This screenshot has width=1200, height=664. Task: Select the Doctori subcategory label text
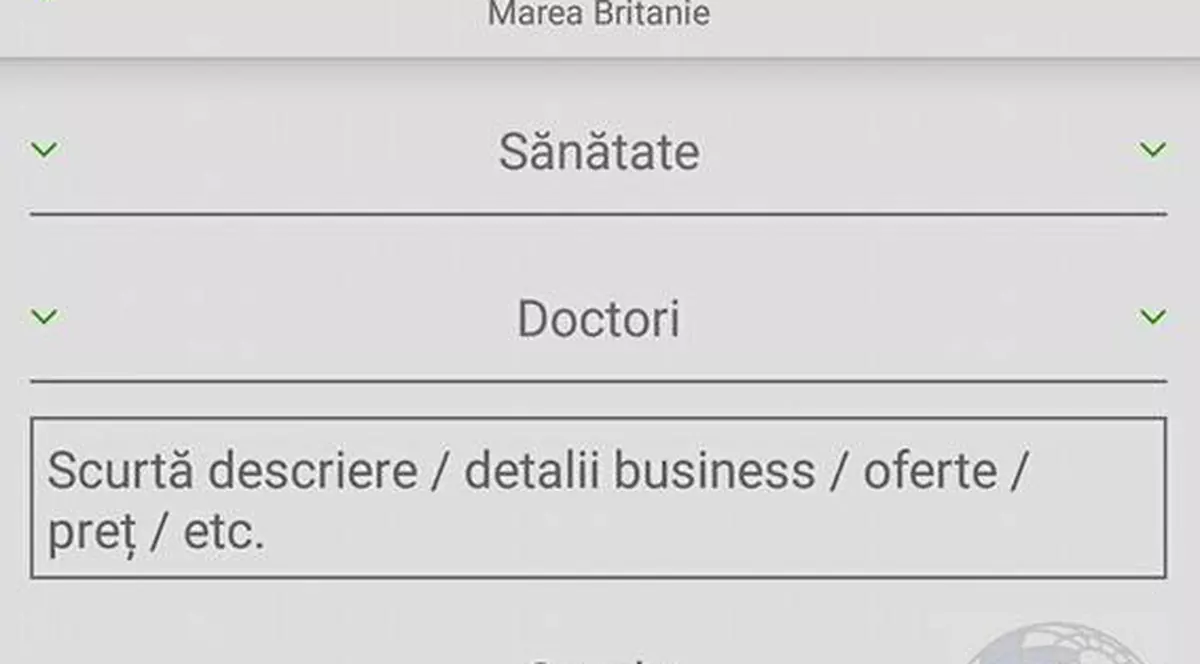pos(598,320)
